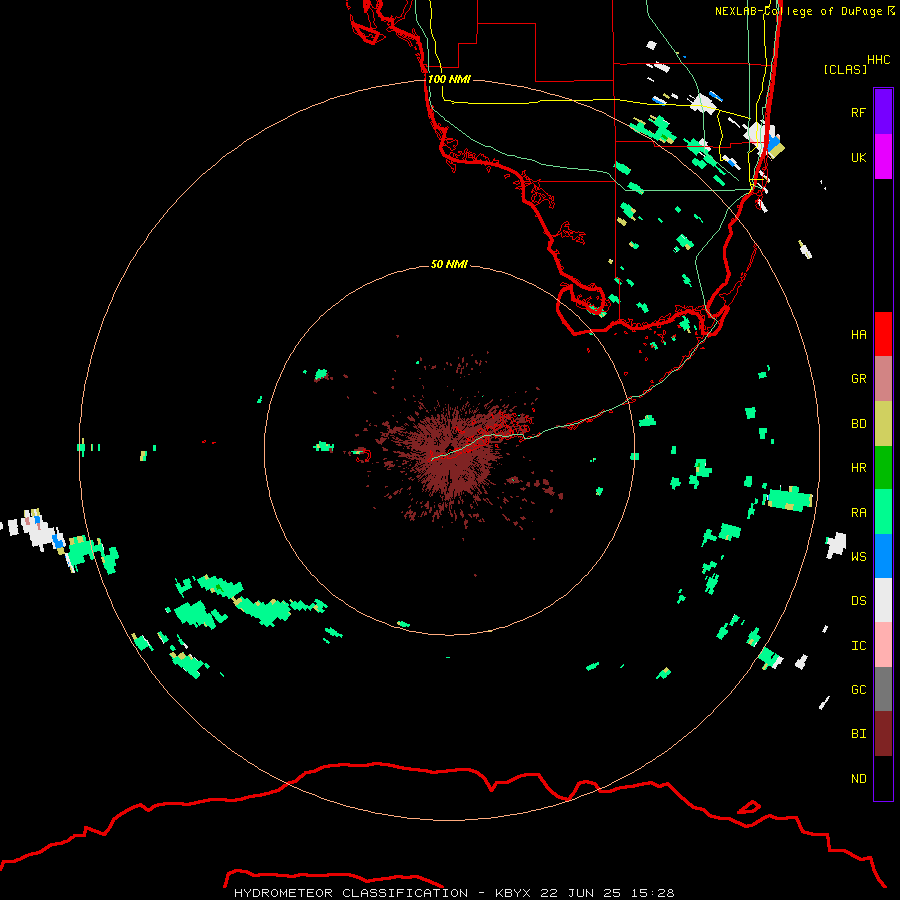Click the '50 NMI' range ring label
The height and width of the screenshot is (900, 900).
tap(449, 264)
